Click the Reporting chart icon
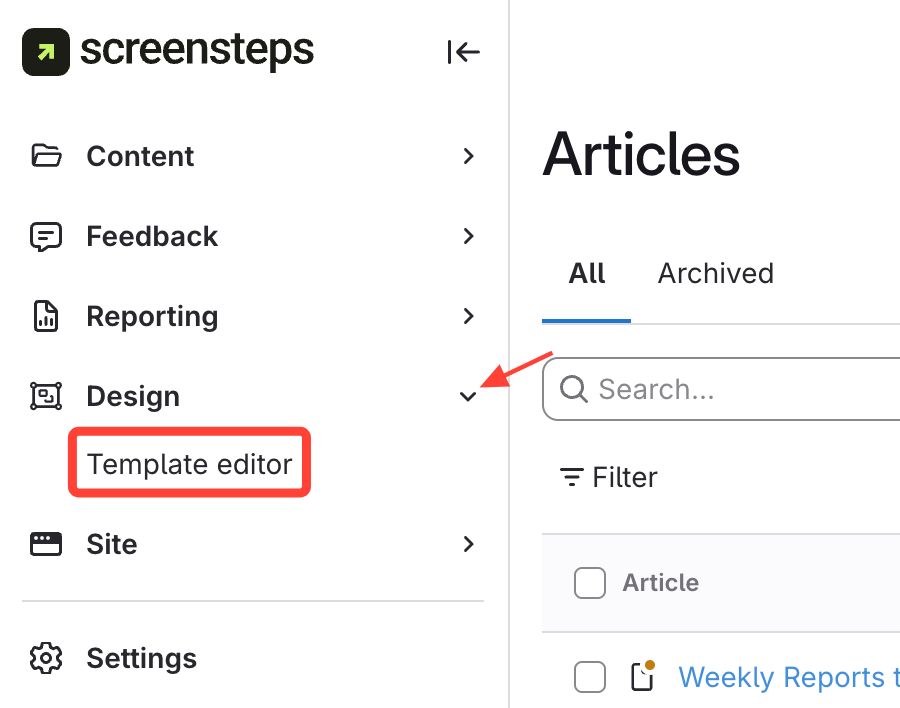This screenshot has width=900, height=708. point(46,317)
